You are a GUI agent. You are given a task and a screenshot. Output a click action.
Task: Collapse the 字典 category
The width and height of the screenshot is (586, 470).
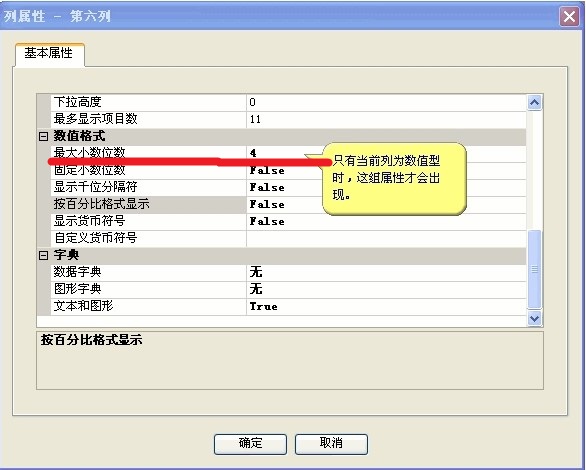pos(43,256)
